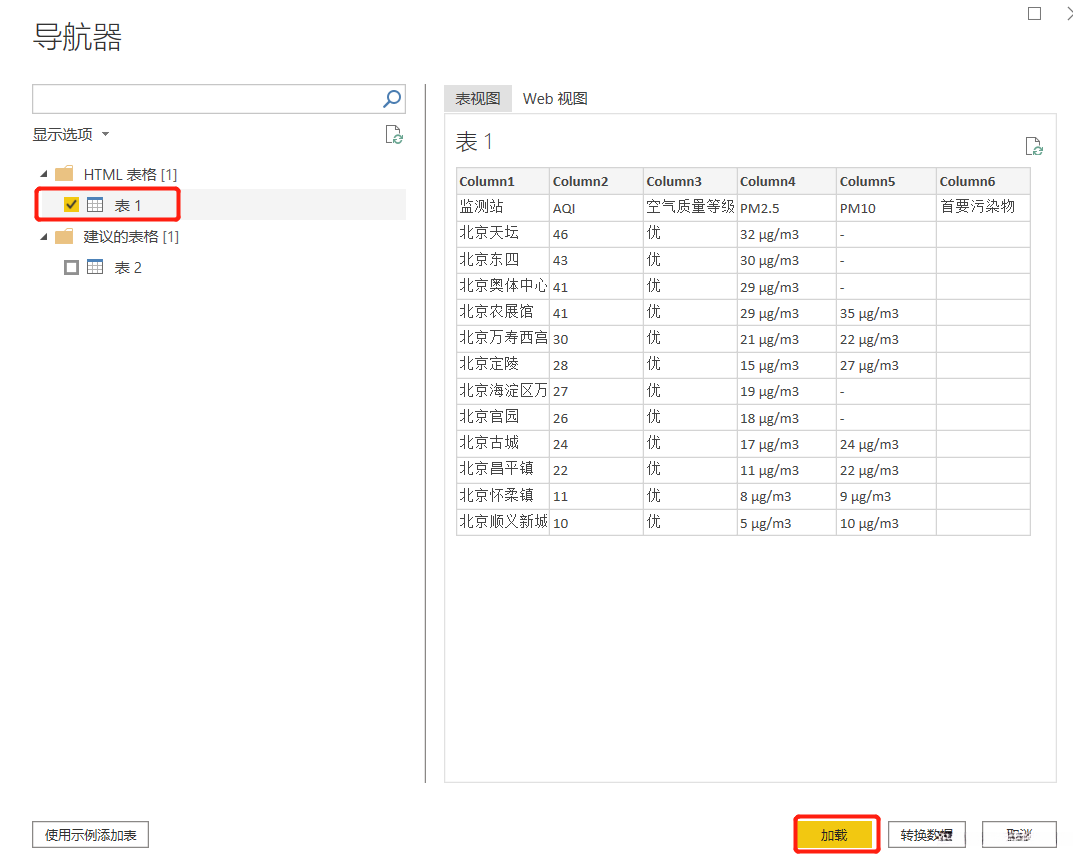Click the 北京天坛 cell

pos(503,234)
